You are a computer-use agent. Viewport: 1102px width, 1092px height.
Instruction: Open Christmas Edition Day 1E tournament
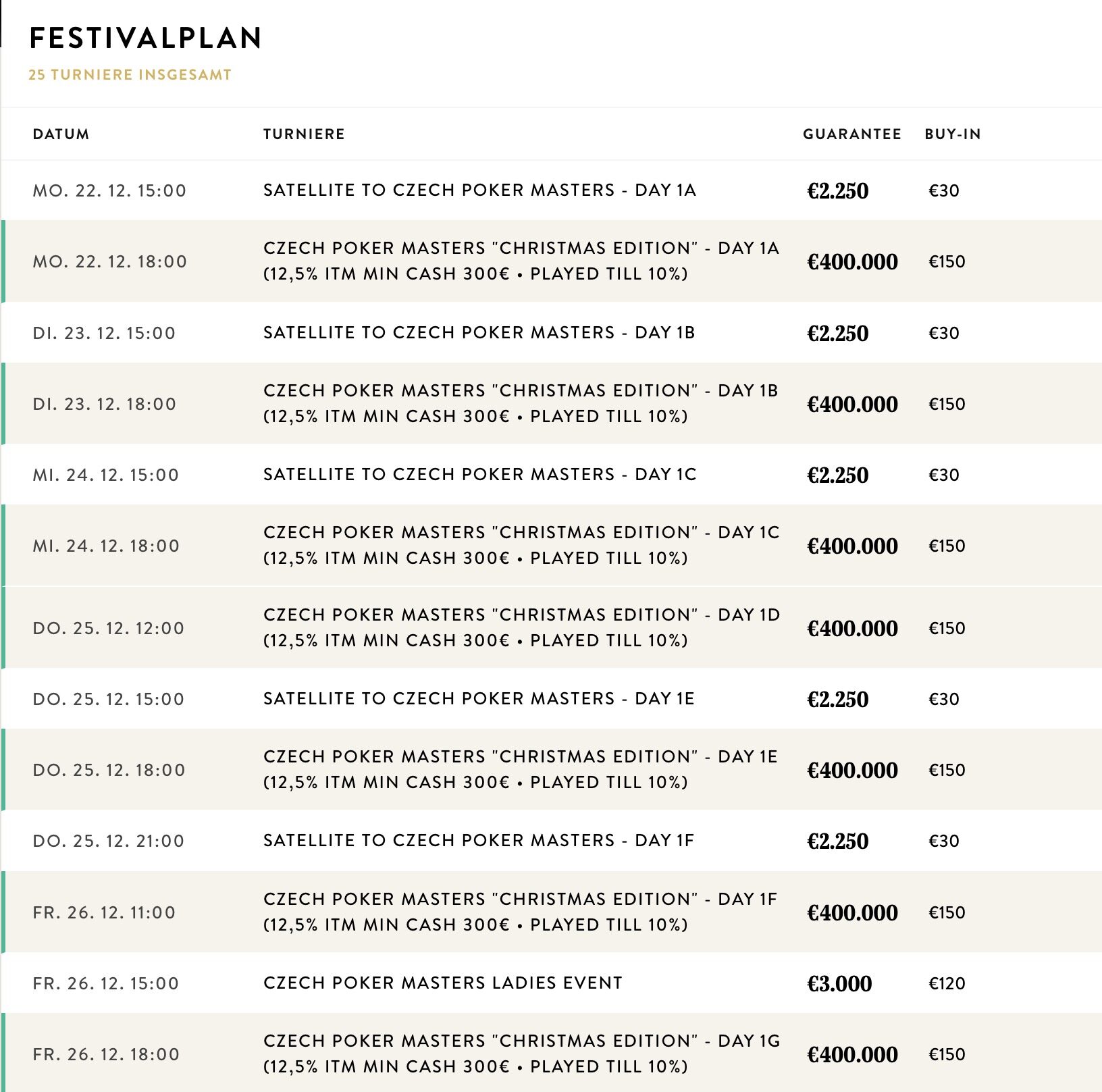pos(521,770)
